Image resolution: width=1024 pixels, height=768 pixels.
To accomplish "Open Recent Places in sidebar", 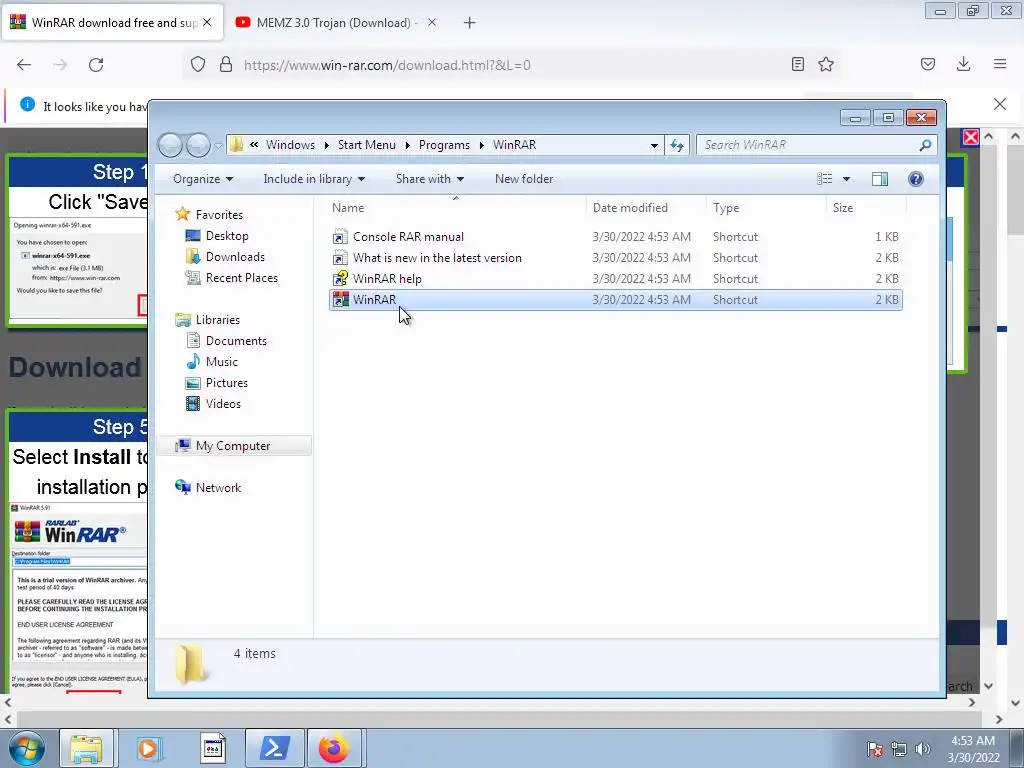I will 242,278.
